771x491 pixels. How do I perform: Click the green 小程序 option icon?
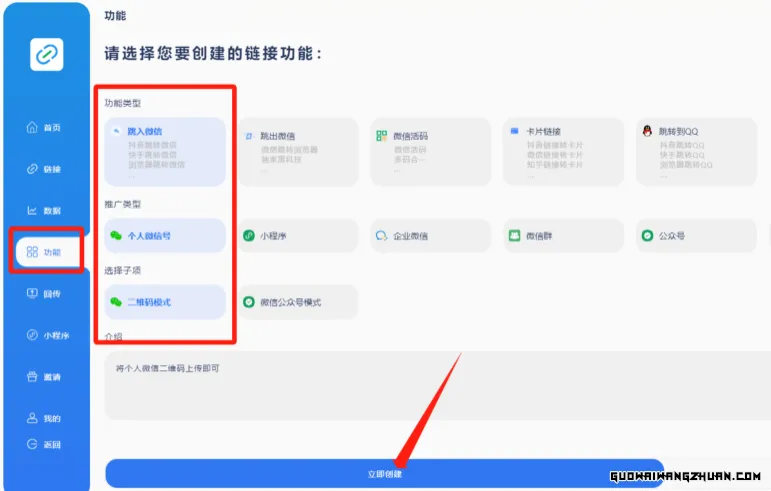pos(249,235)
